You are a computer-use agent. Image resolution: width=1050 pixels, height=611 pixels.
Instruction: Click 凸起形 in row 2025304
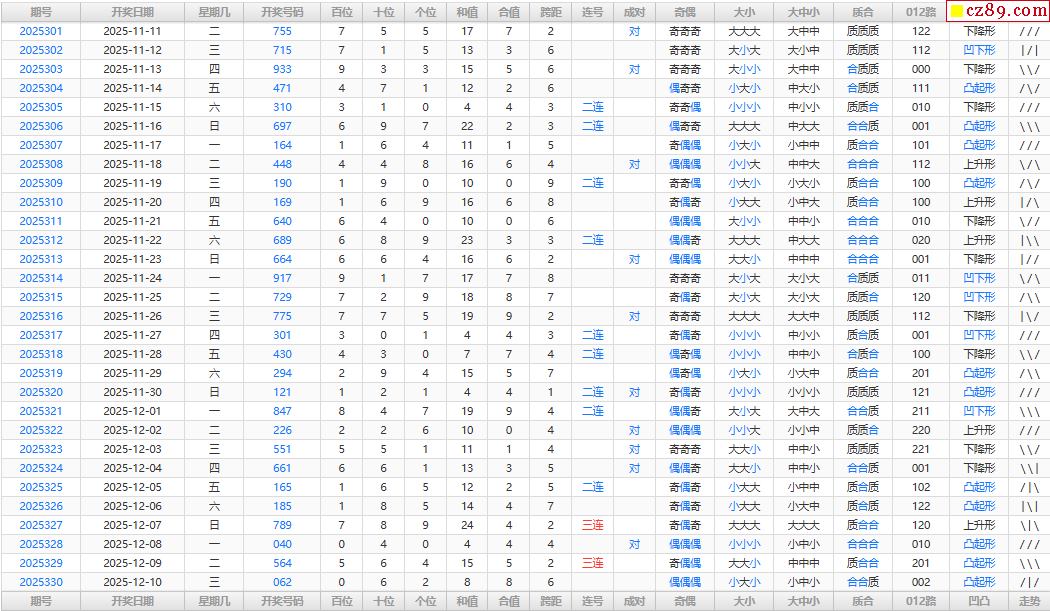pos(979,88)
